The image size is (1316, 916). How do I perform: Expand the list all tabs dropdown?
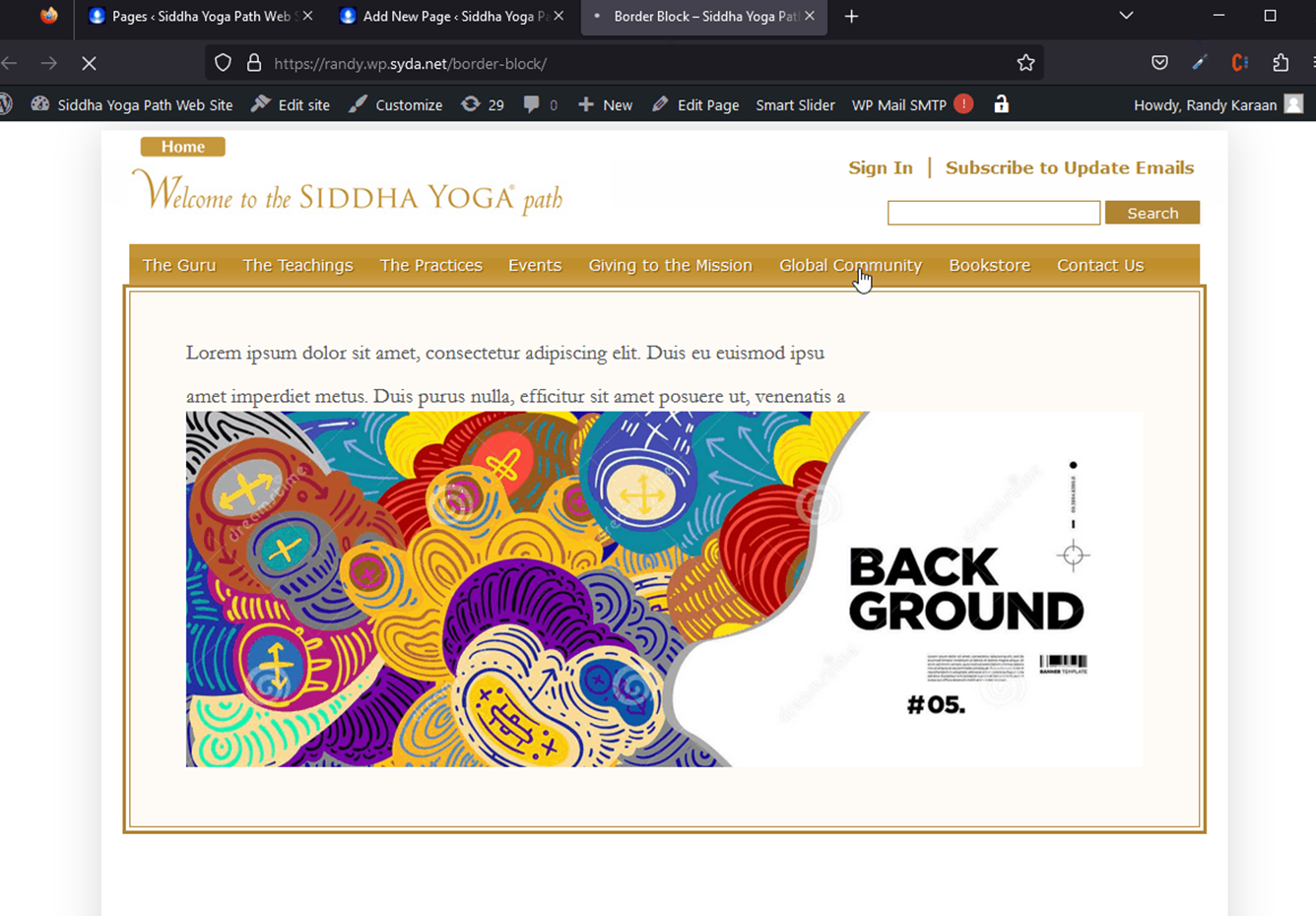pyautogui.click(x=1126, y=16)
